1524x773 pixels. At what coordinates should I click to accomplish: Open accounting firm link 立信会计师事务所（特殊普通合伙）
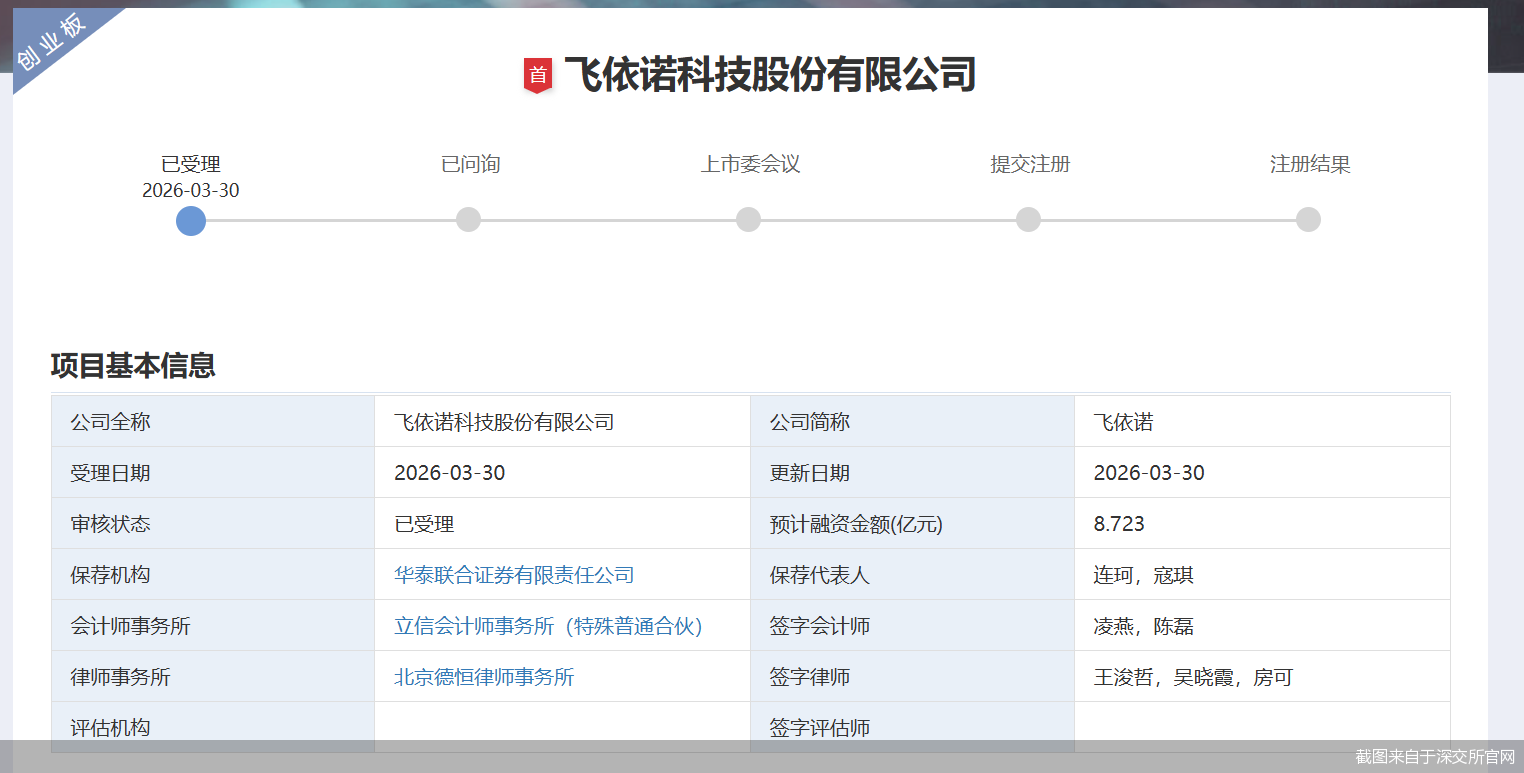(x=548, y=625)
